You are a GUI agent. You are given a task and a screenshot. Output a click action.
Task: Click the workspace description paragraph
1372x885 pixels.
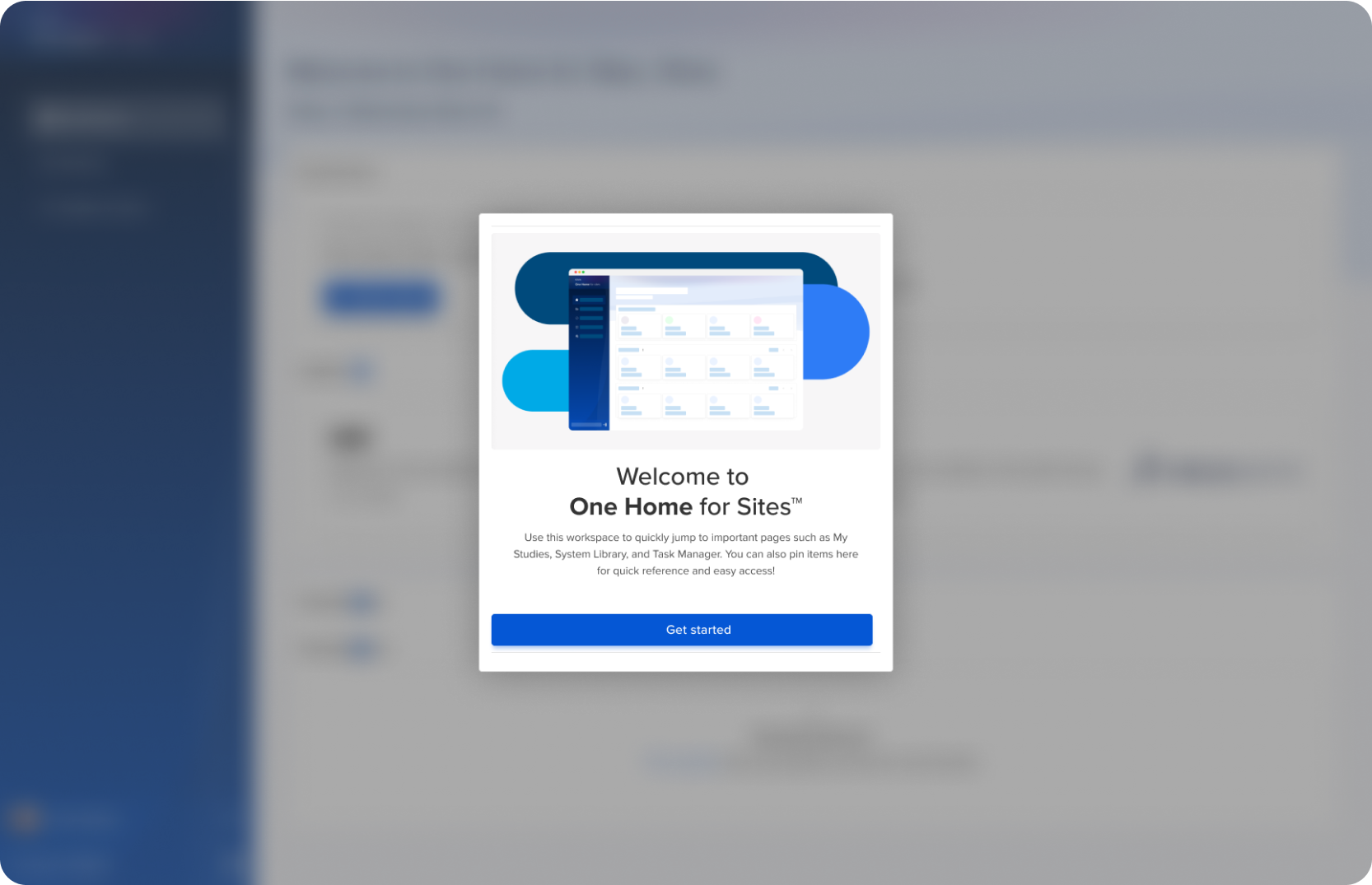point(686,554)
